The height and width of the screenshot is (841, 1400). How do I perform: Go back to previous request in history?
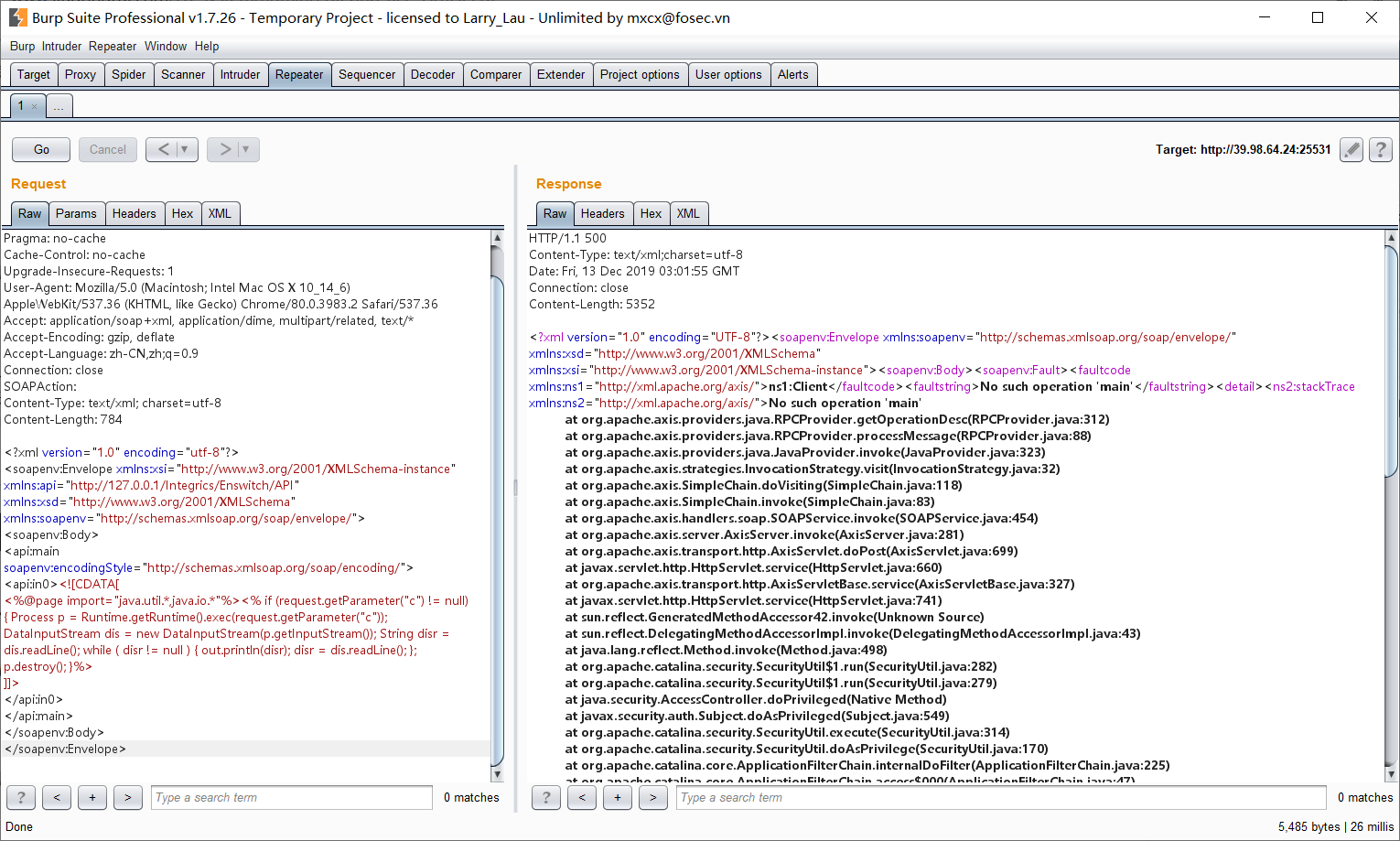pos(163,149)
